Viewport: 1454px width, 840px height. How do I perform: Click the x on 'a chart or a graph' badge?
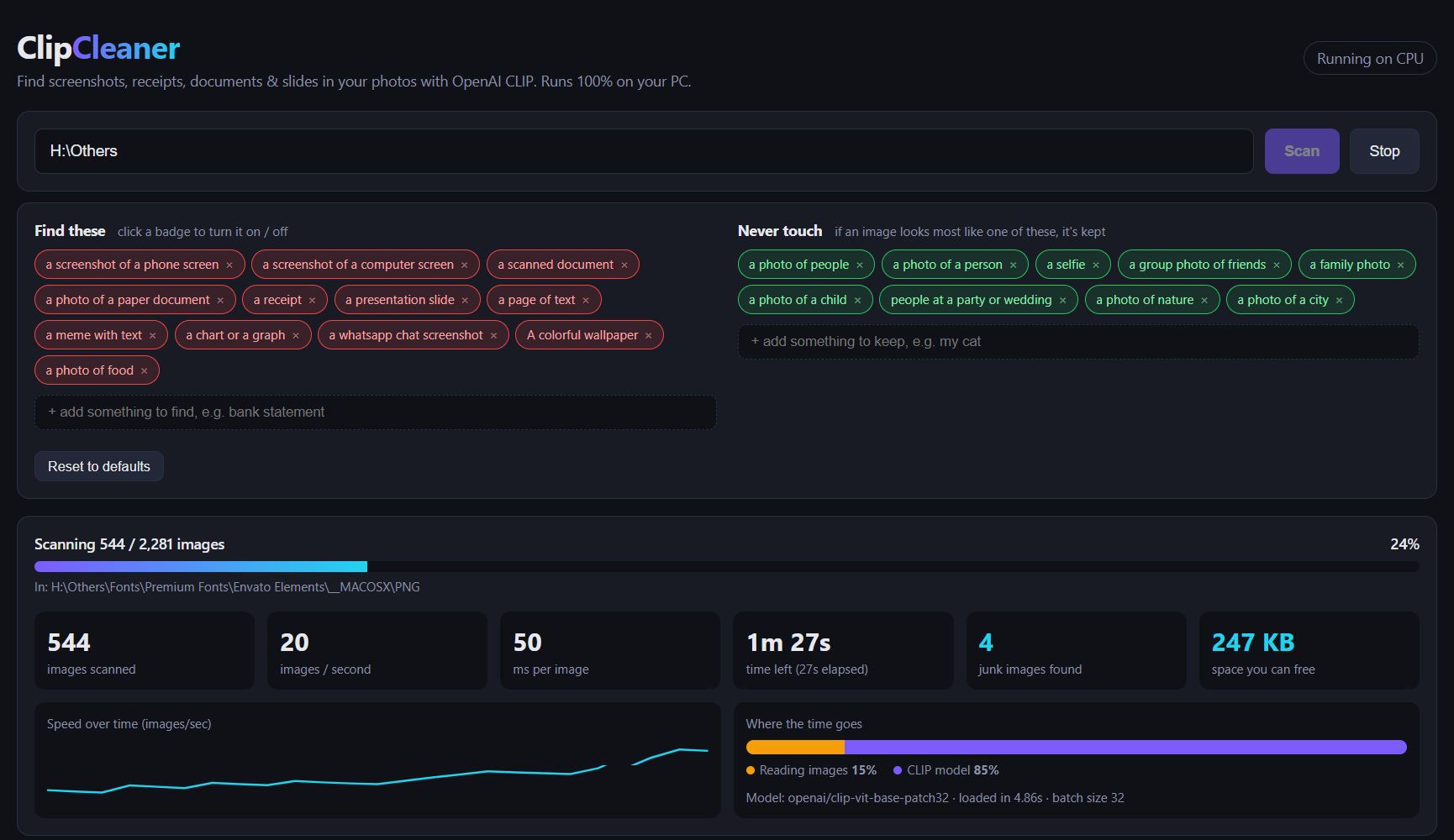pyautogui.click(x=296, y=336)
